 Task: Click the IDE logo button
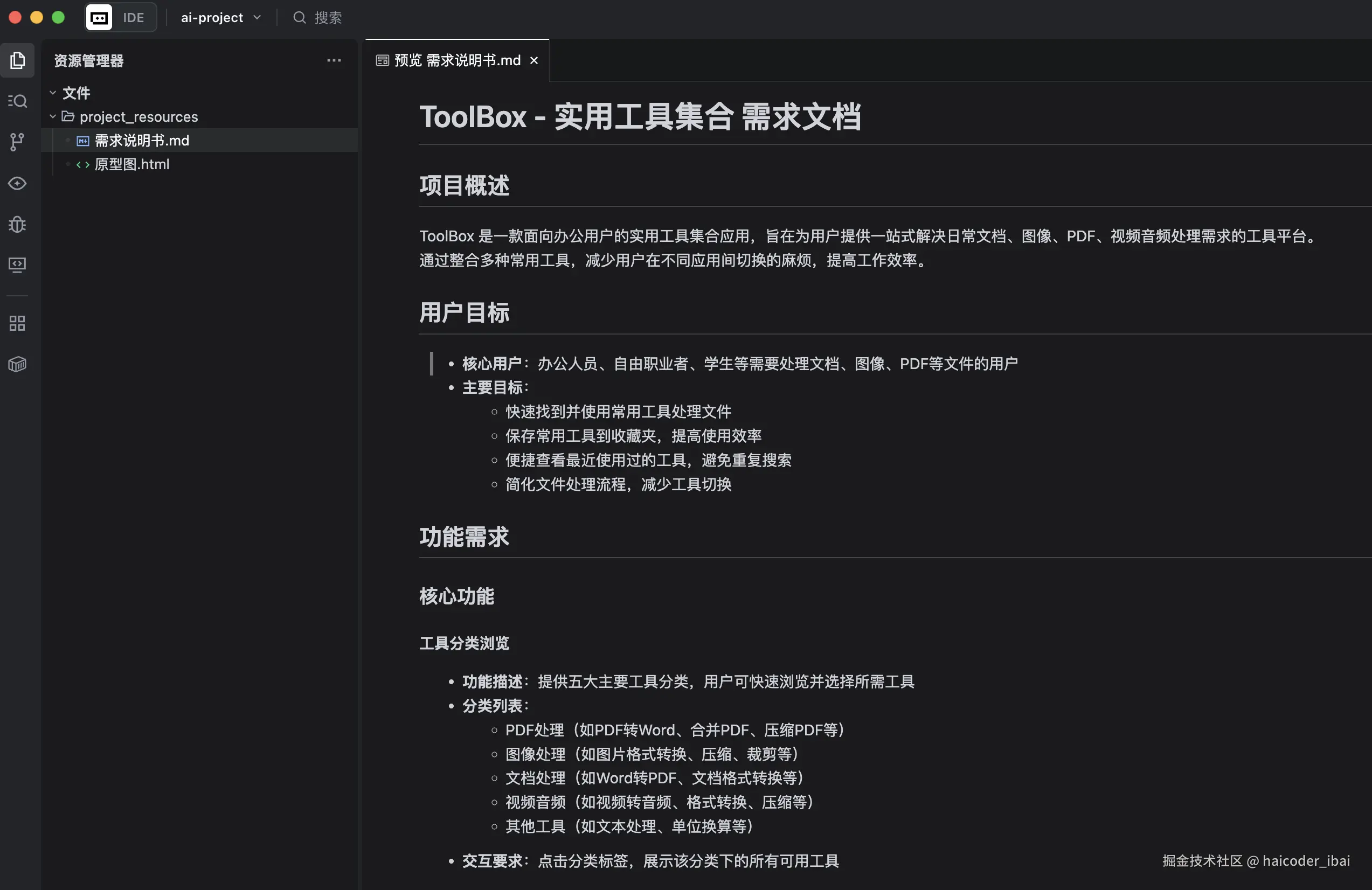(99, 17)
